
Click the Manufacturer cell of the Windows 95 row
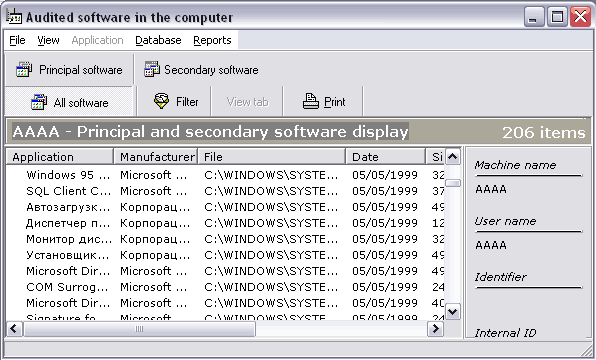coord(154,175)
